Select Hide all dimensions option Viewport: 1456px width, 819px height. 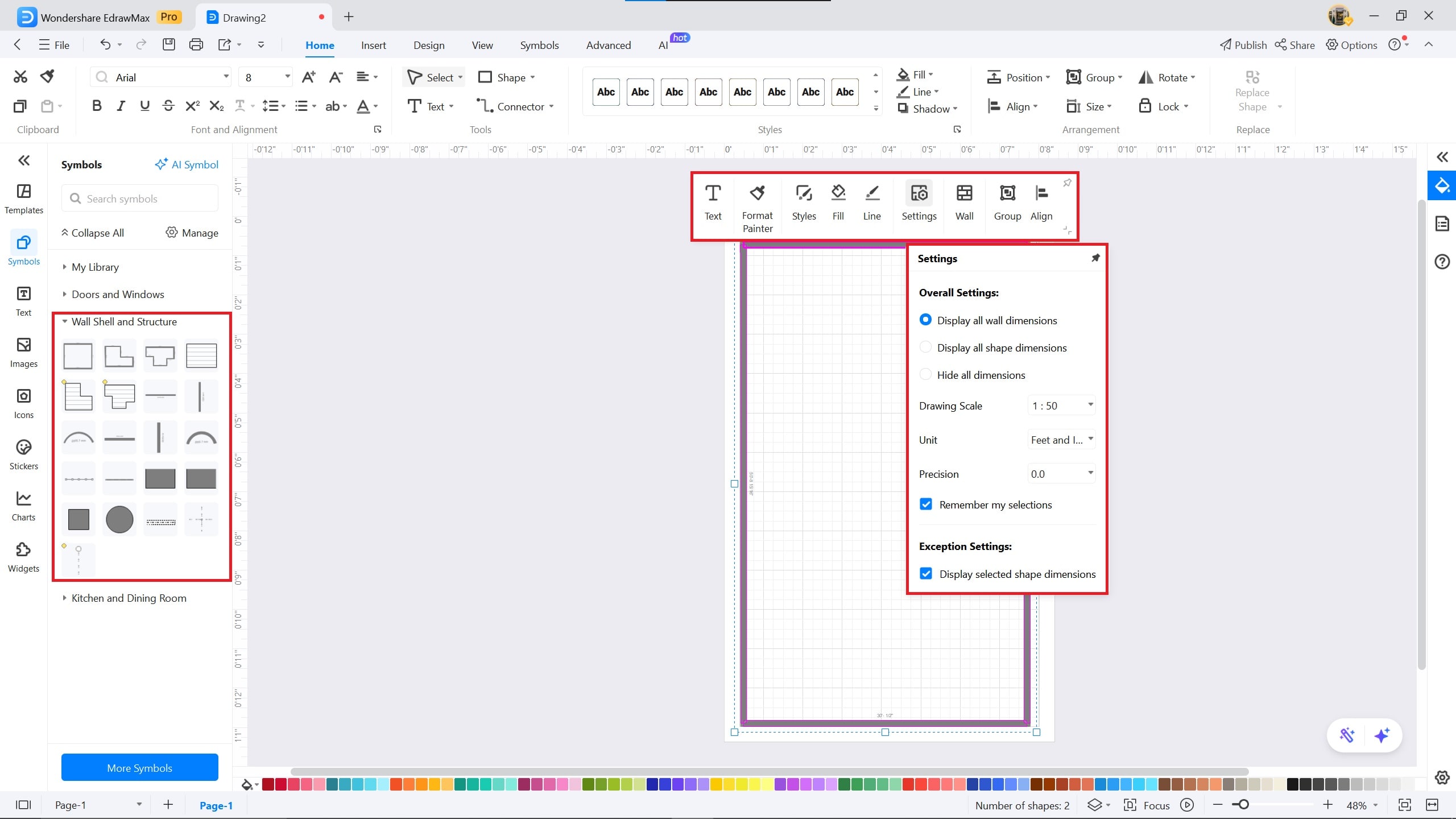[925, 375]
